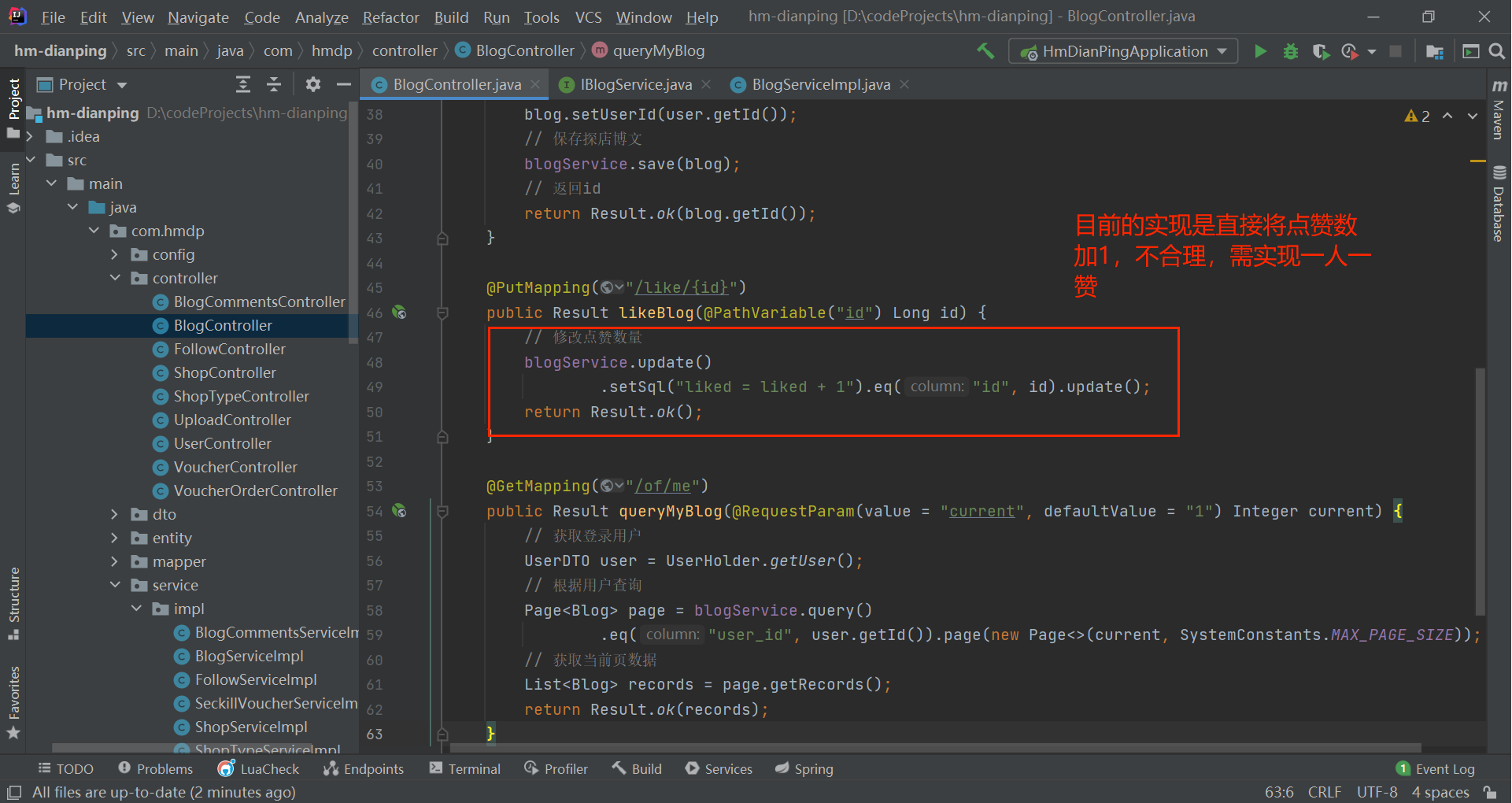Viewport: 1512px width, 803px height.
Task: Toggle the Learn tool window button
Action: pyautogui.click(x=13, y=187)
